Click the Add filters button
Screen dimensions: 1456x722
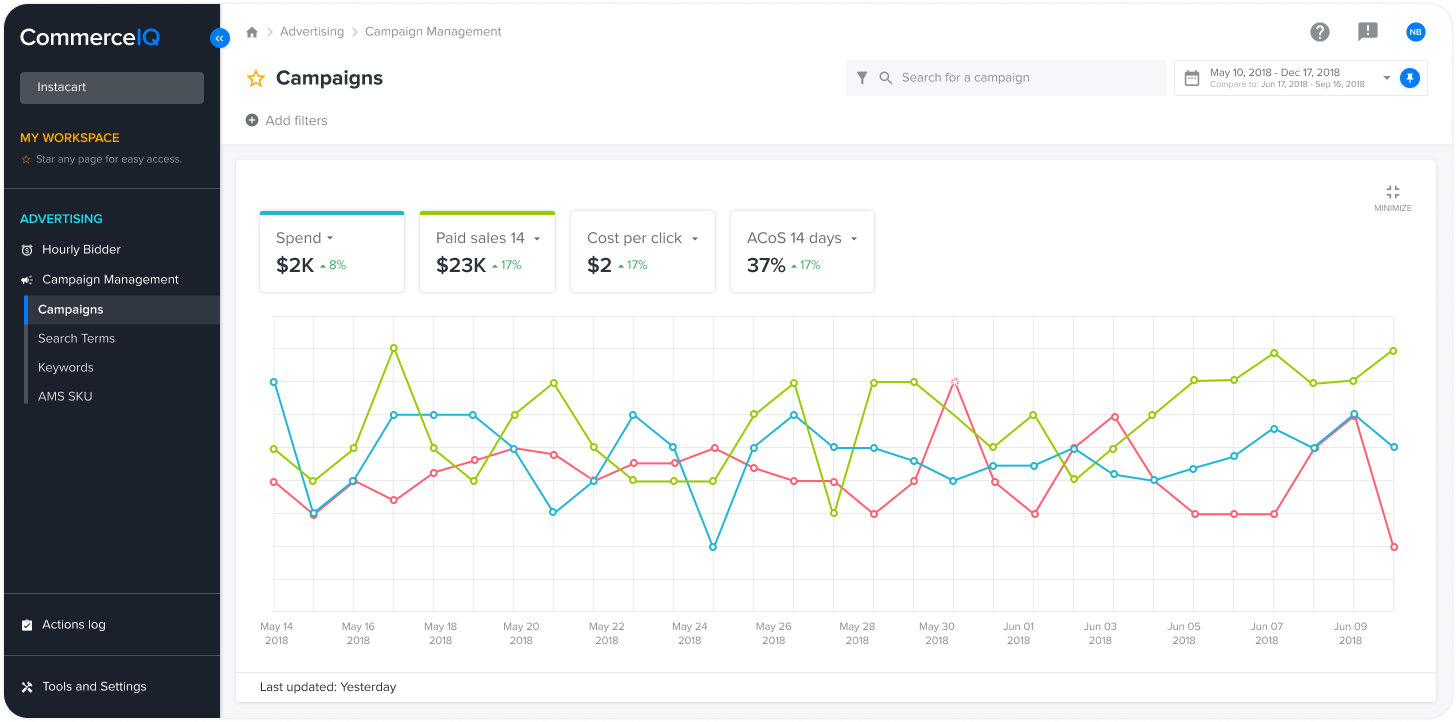point(287,121)
